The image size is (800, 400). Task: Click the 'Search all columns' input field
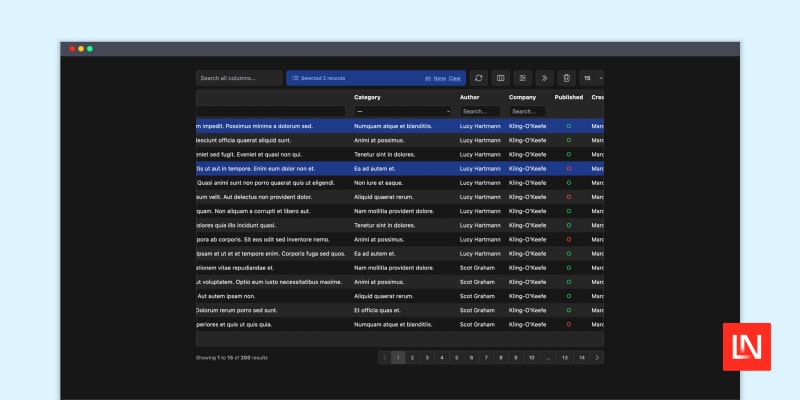[x=239, y=78]
